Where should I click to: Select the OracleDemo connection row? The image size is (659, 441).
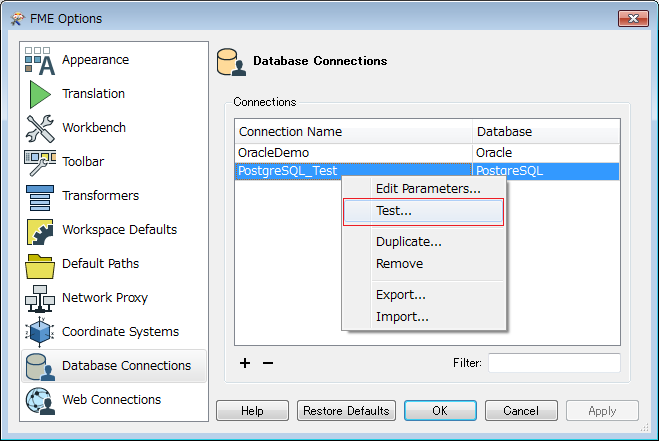point(427,153)
